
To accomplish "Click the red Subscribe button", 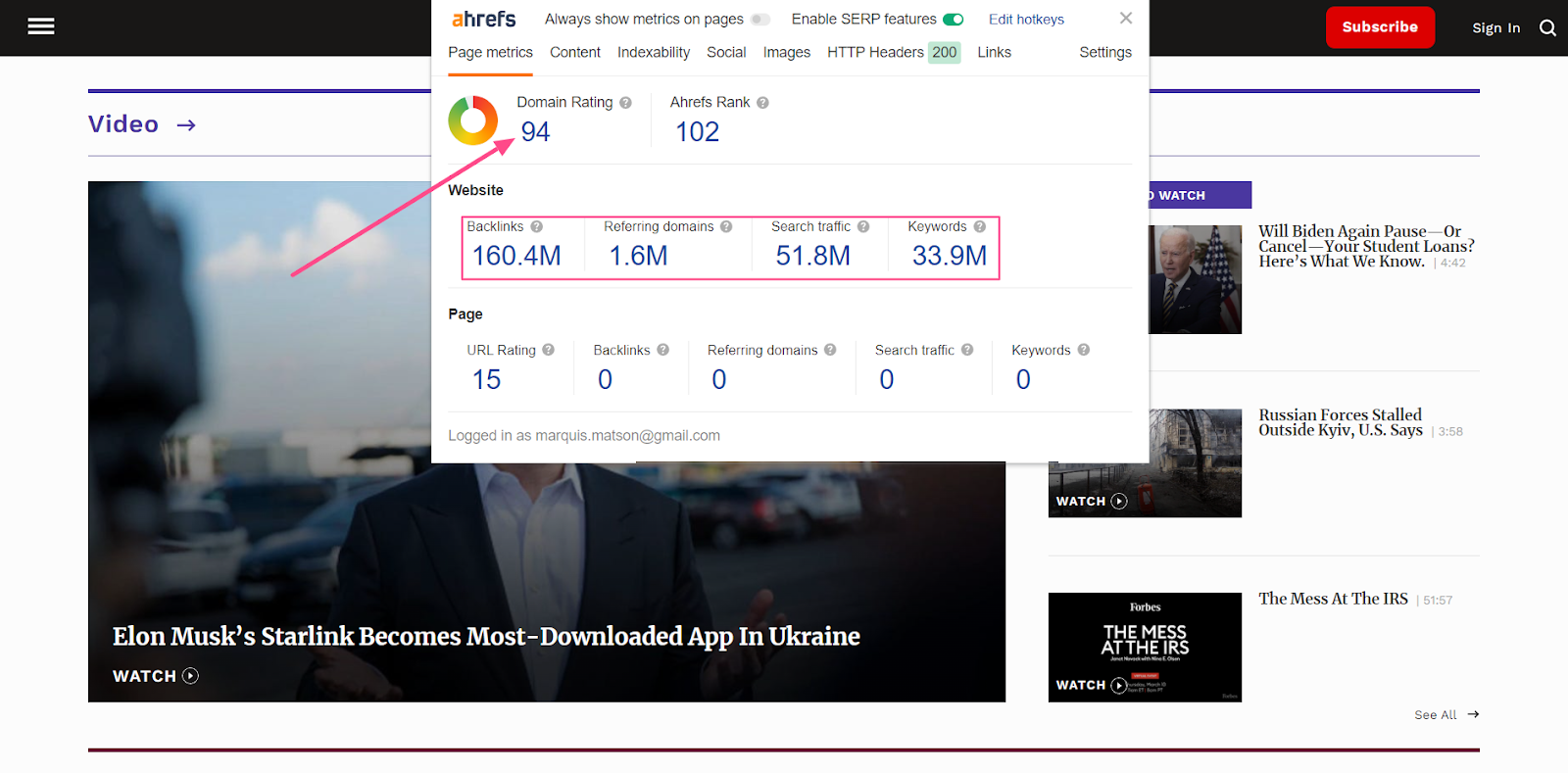I will [x=1380, y=27].
